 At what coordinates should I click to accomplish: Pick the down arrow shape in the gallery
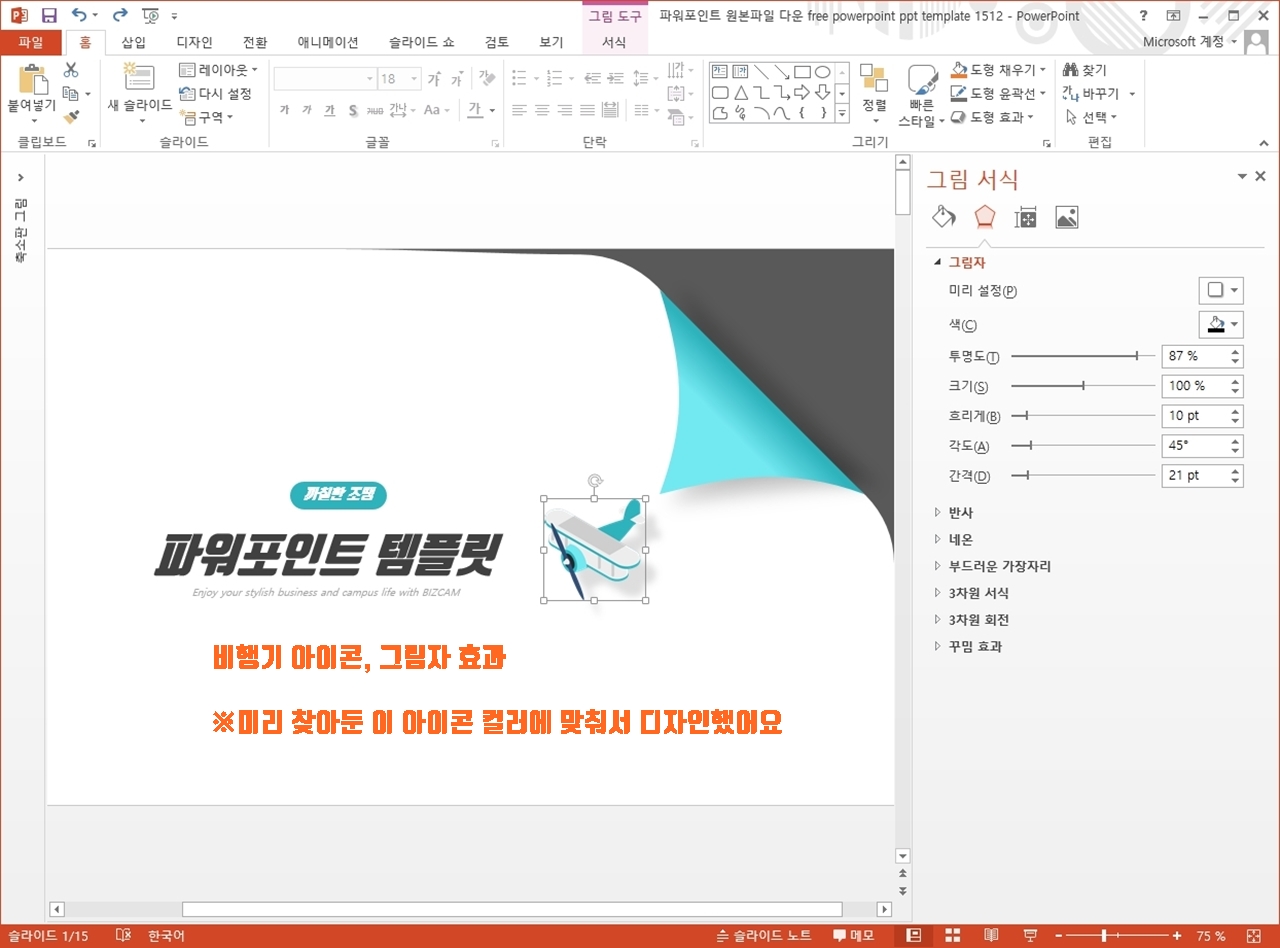[x=822, y=92]
